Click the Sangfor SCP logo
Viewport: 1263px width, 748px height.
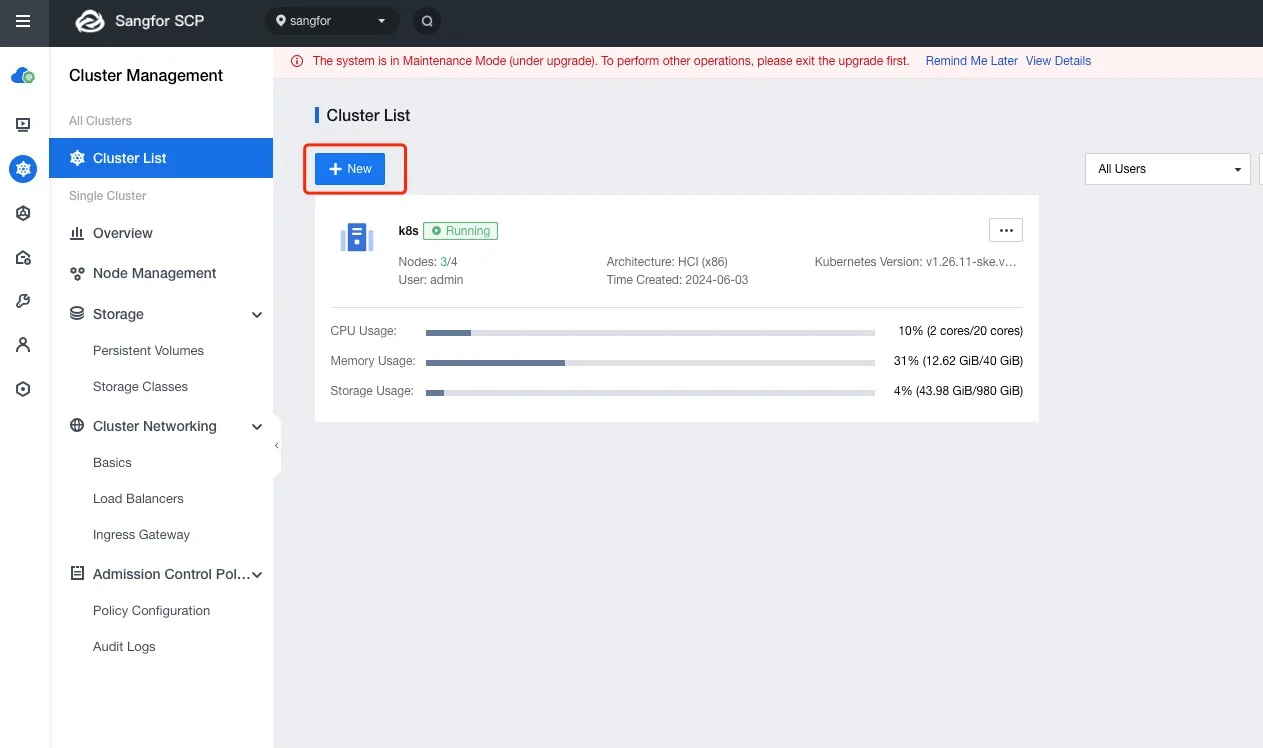tap(138, 20)
